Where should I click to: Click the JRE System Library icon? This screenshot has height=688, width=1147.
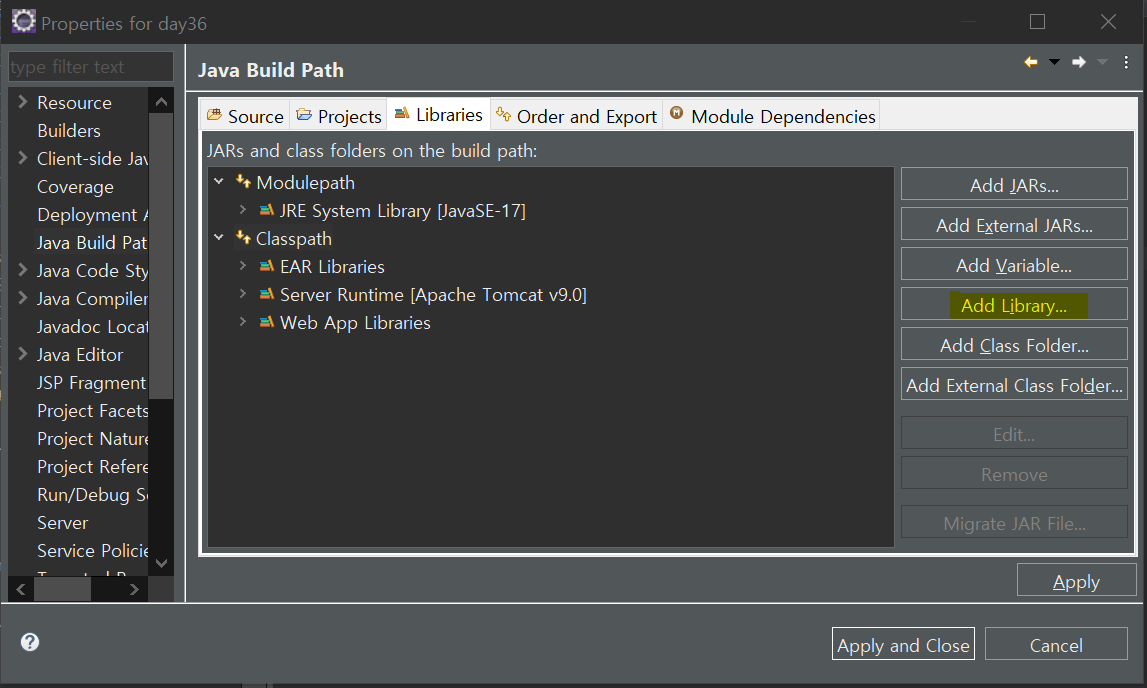pyautogui.click(x=267, y=211)
